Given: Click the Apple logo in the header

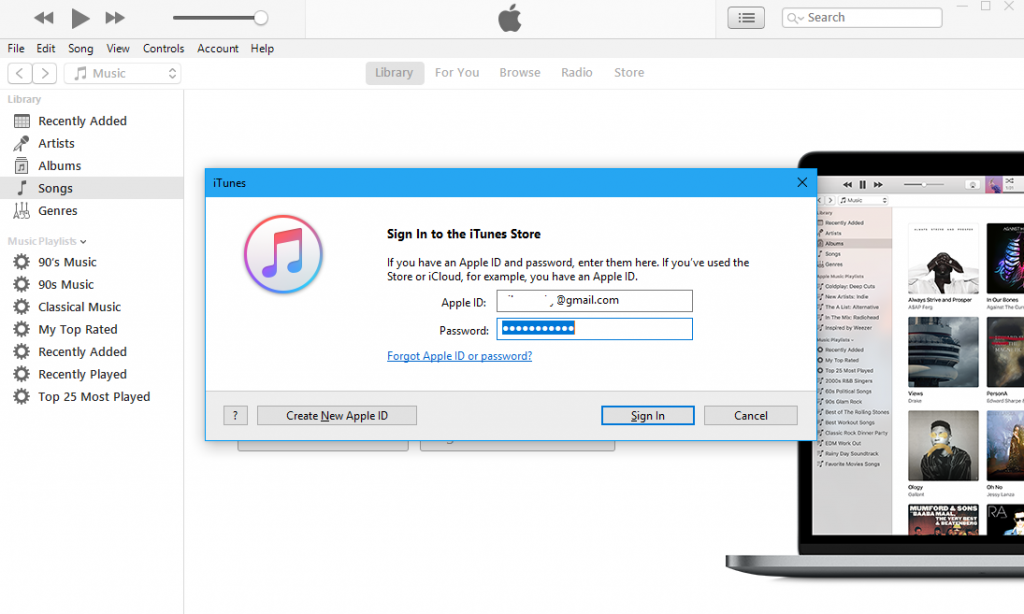Looking at the screenshot, I should click(510, 18).
